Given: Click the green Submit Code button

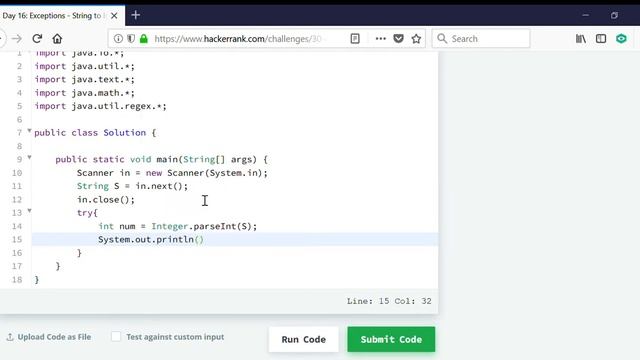Looking at the screenshot, I should (391, 339).
